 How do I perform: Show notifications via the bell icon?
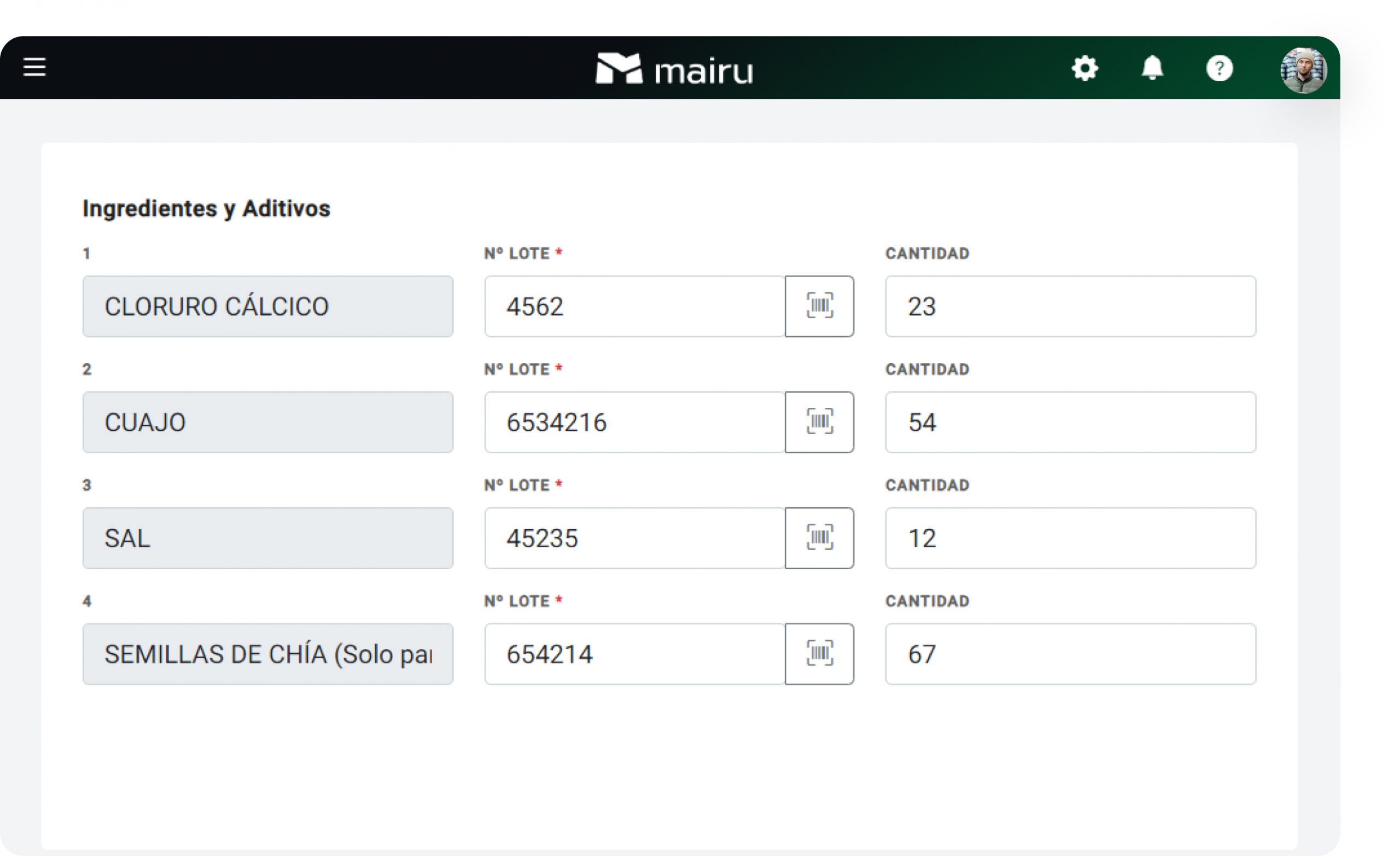pos(1152,69)
